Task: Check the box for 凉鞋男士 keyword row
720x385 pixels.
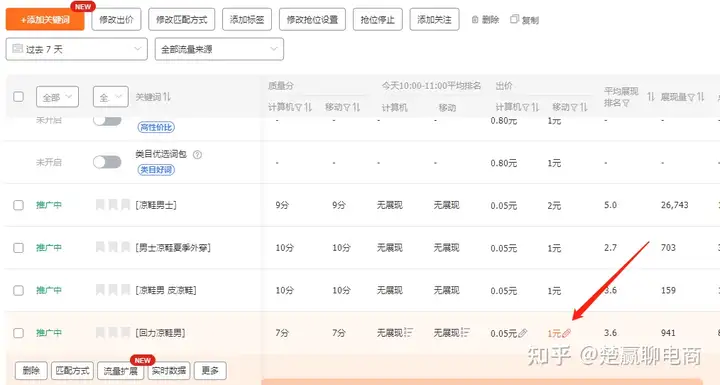Action: click(x=18, y=205)
